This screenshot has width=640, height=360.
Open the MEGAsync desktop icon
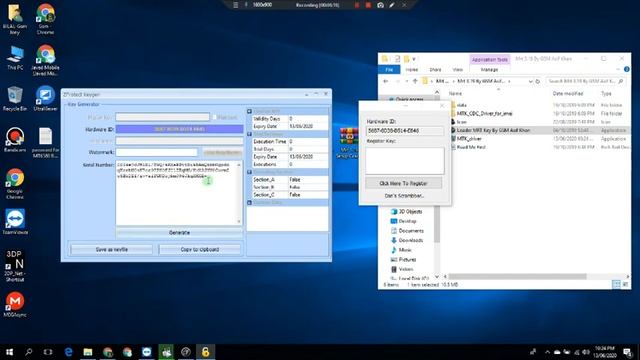click(15, 304)
